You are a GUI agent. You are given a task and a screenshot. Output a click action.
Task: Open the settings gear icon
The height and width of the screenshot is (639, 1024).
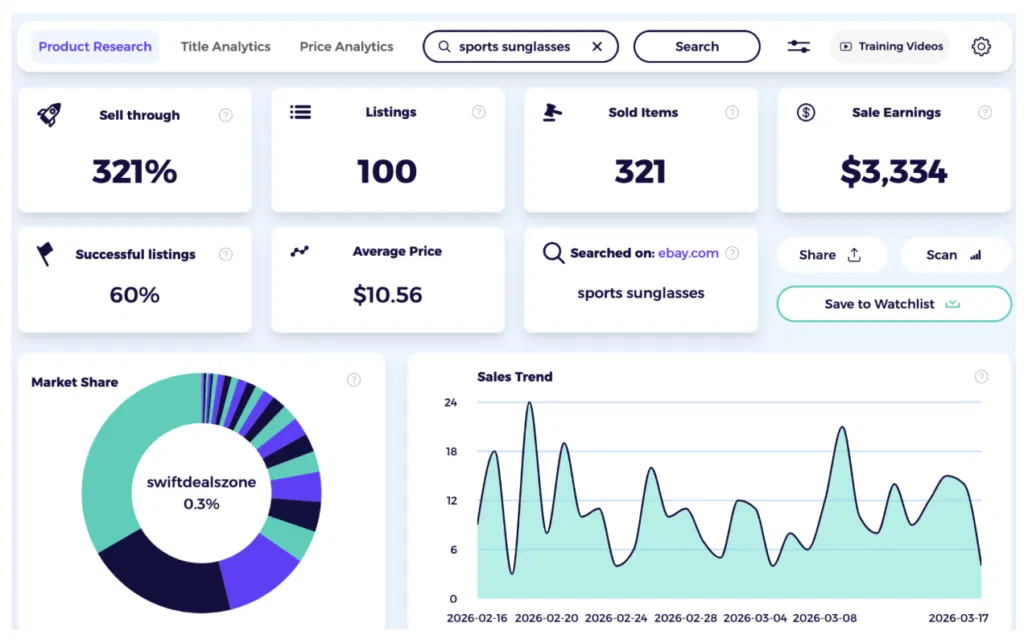click(981, 46)
